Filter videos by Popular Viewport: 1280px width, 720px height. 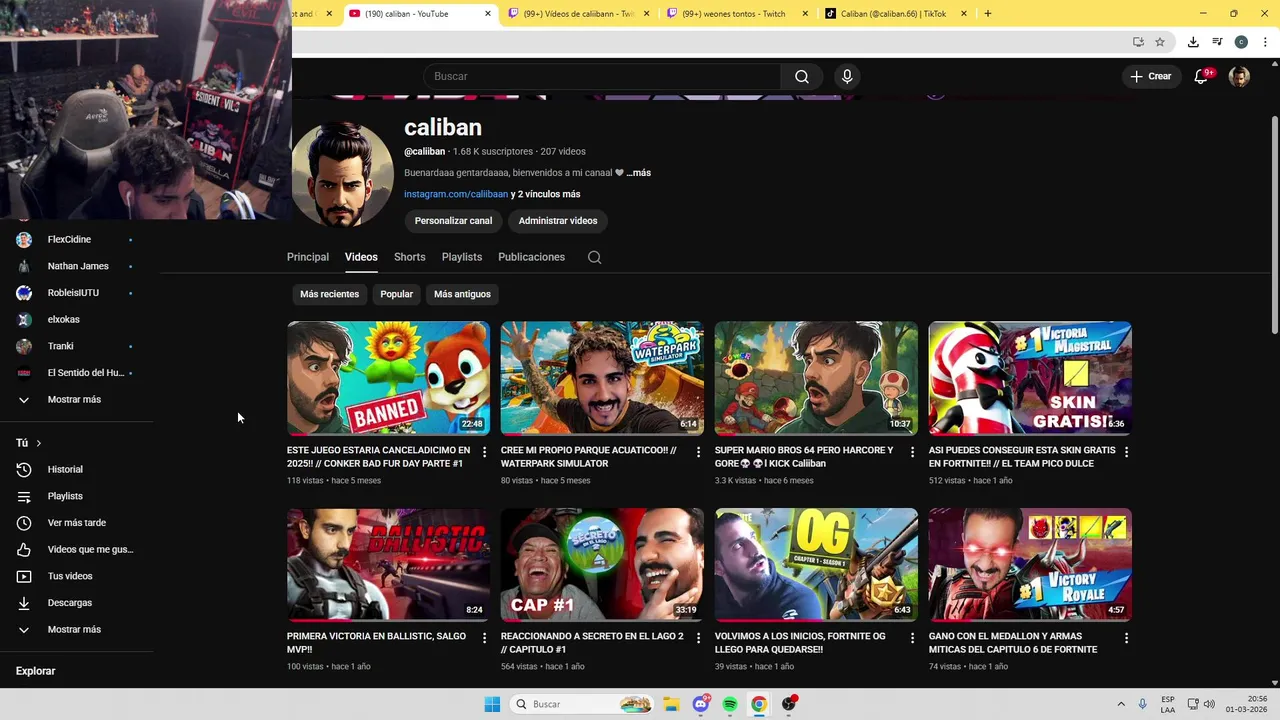[x=396, y=294]
